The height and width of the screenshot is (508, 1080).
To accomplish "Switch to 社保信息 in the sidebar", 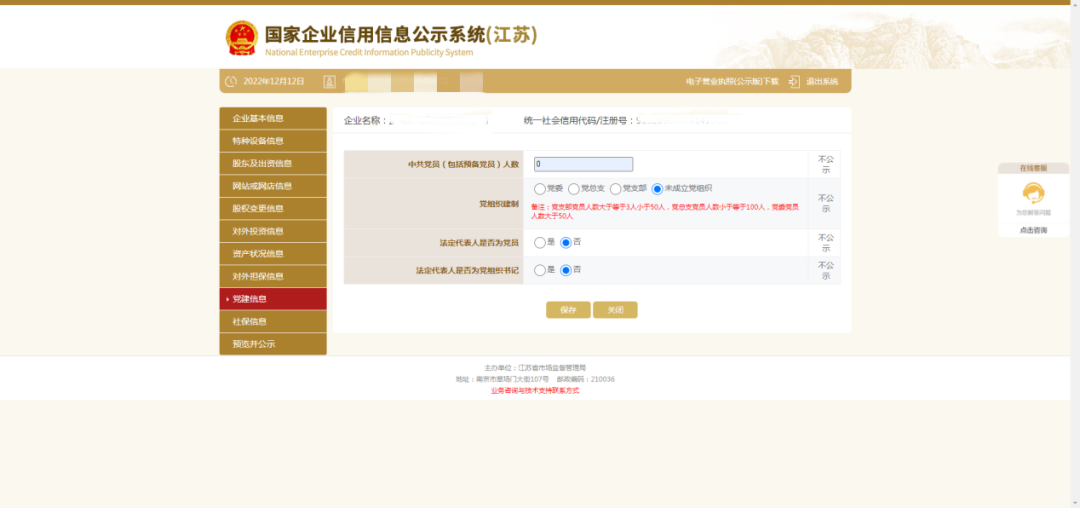I will pos(273,322).
